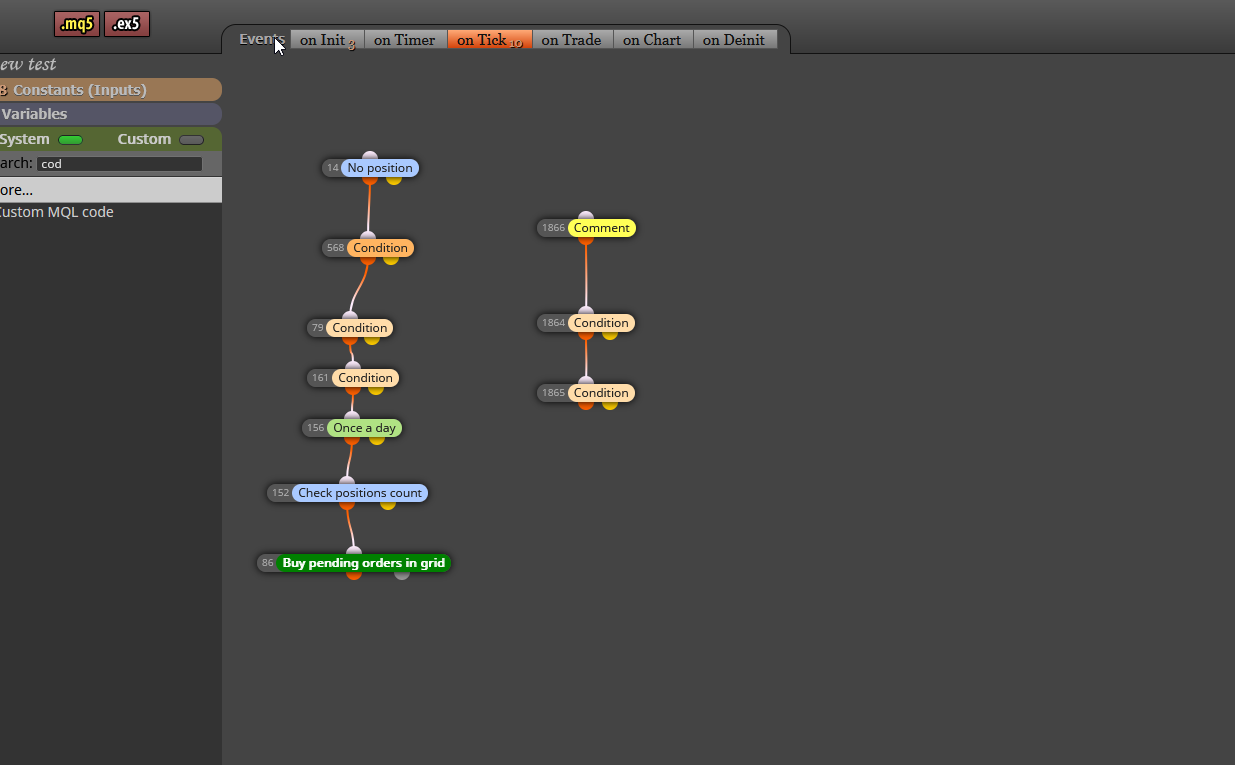Click the Events label
This screenshot has height=765, width=1235.
click(x=262, y=39)
